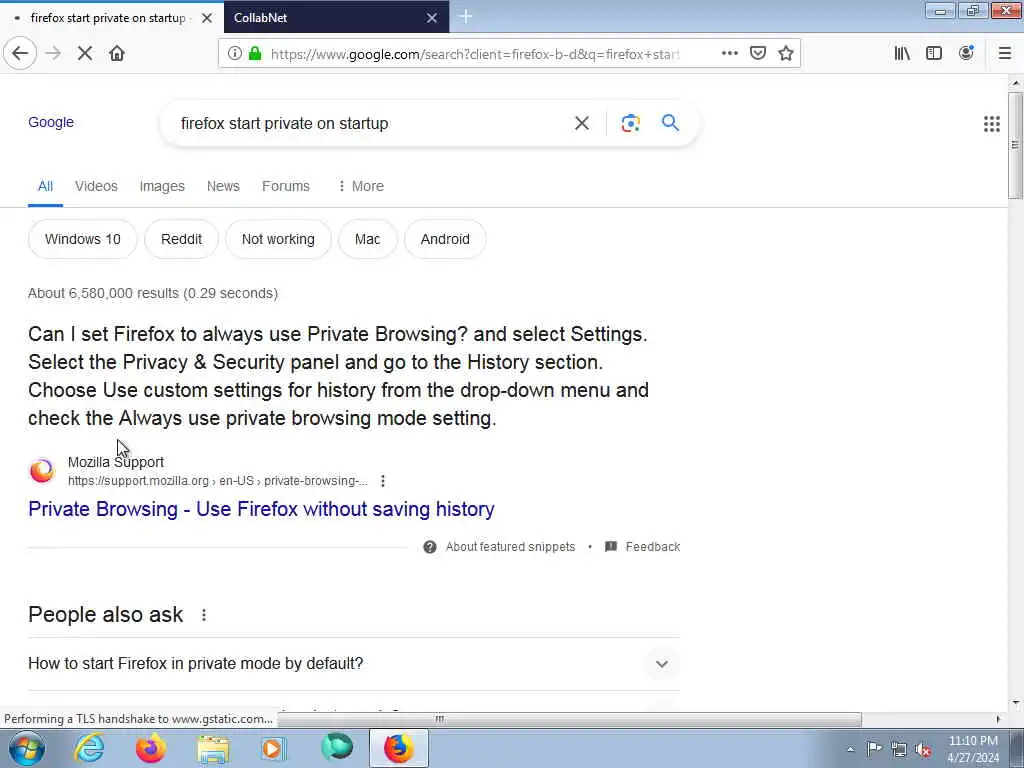Click the muted volume tray icon
The width and height of the screenshot is (1024, 768).
click(x=923, y=749)
